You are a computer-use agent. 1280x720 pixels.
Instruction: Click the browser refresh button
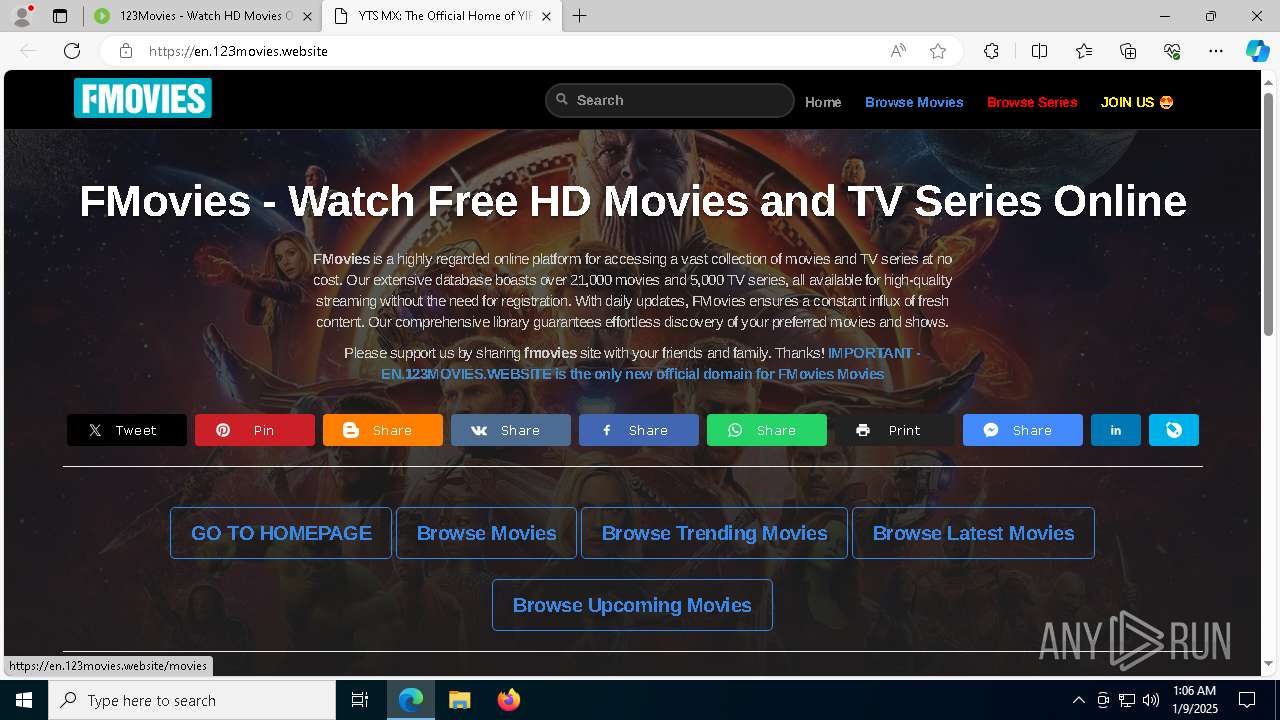pos(72,51)
